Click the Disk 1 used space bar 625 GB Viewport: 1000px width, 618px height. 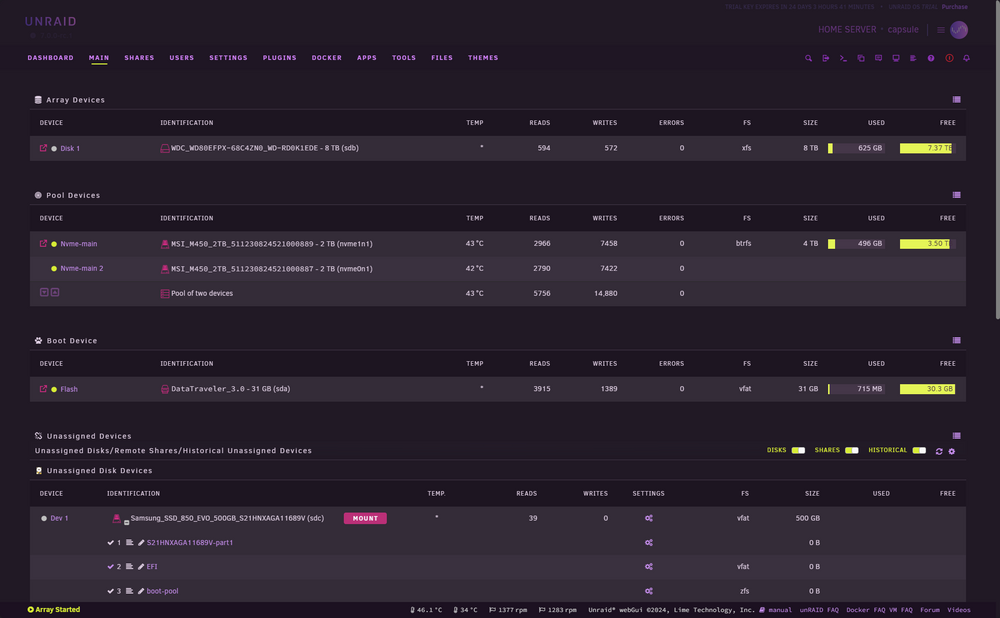point(856,148)
